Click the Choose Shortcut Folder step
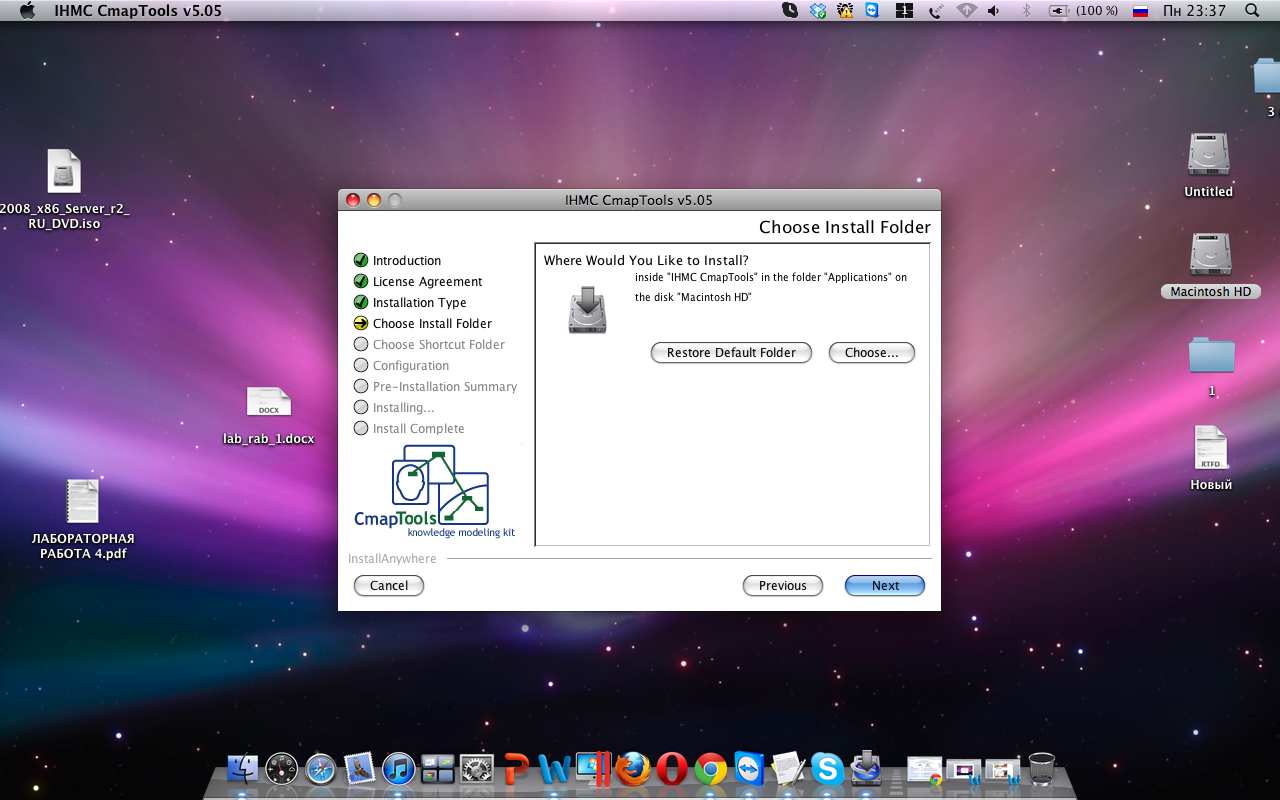1280x800 pixels. tap(429, 344)
